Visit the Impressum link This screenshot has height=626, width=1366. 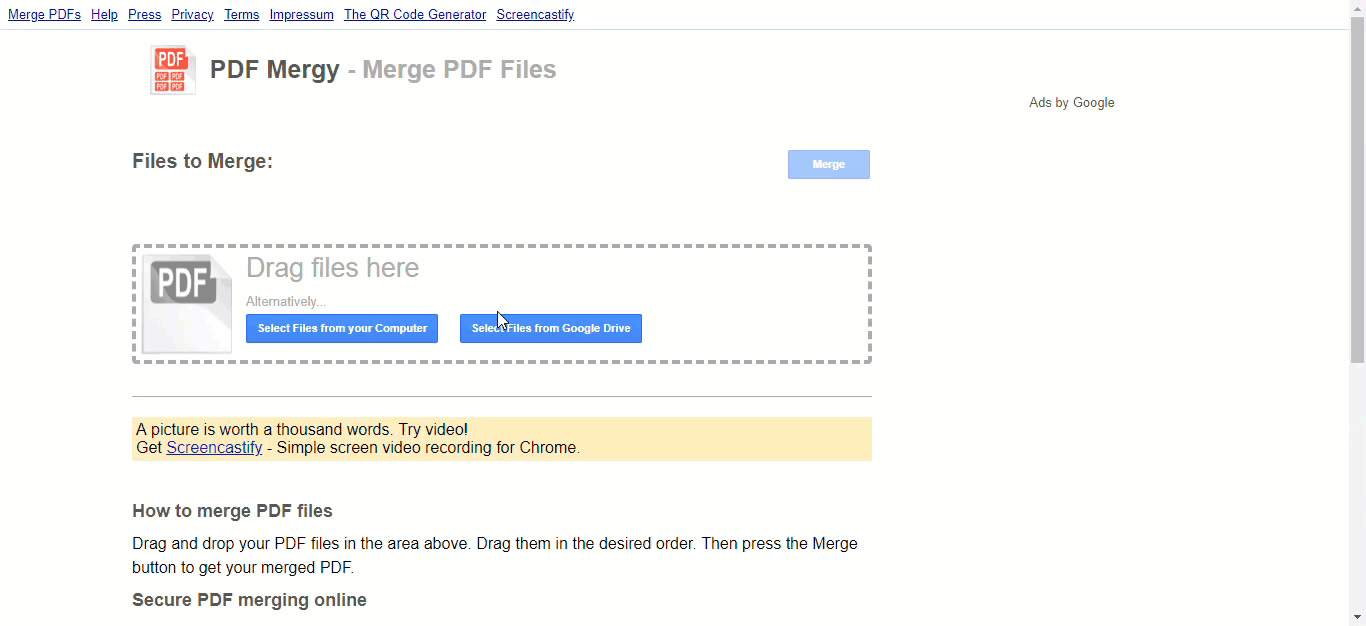[301, 14]
